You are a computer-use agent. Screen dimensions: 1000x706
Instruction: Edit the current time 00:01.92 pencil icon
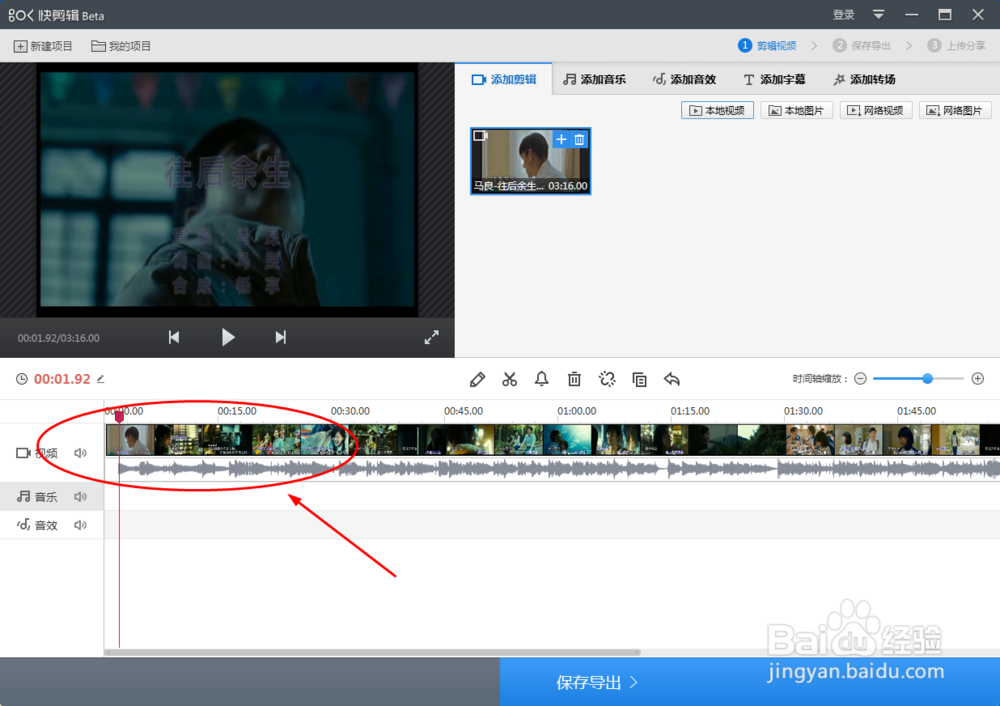click(101, 379)
